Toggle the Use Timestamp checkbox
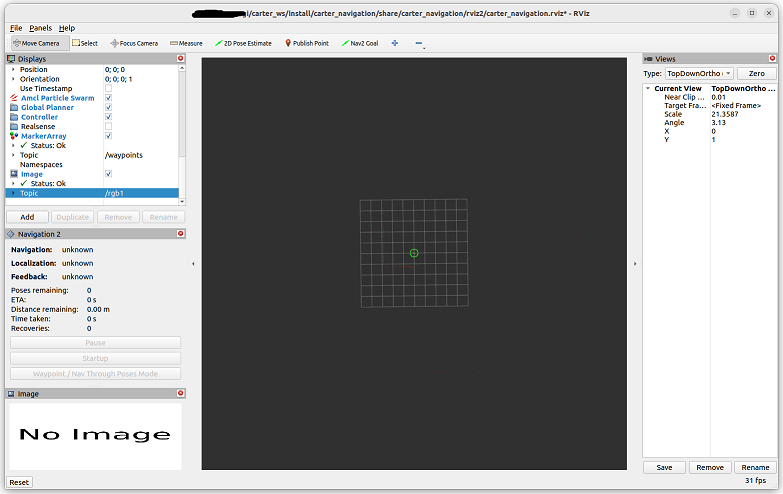The height and width of the screenshot is (494, 783). pyautogui.click(x=108, y=88)
